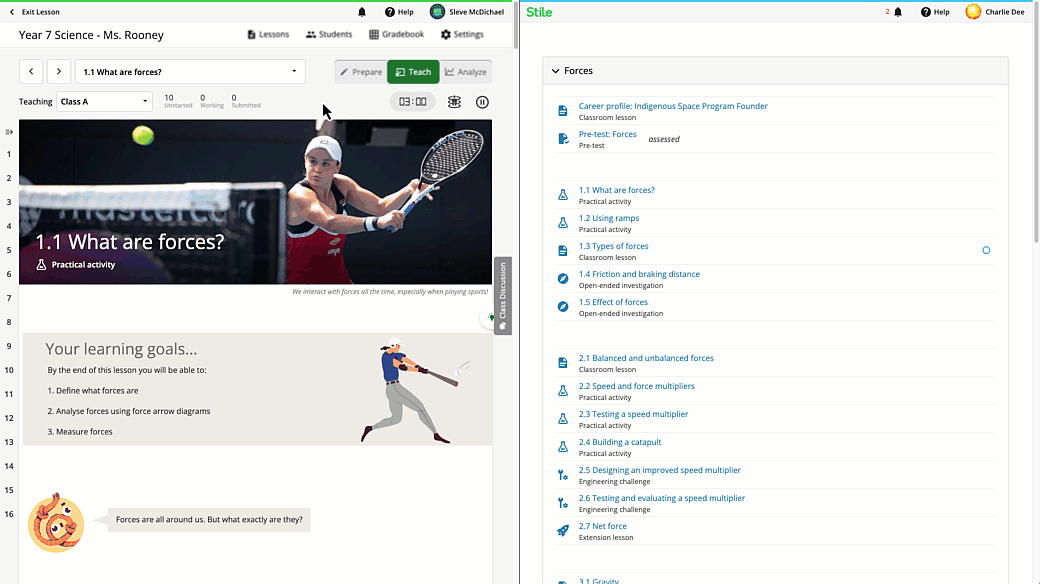Open 2.5 Designing an improved speed multiplier

(659, 470)
